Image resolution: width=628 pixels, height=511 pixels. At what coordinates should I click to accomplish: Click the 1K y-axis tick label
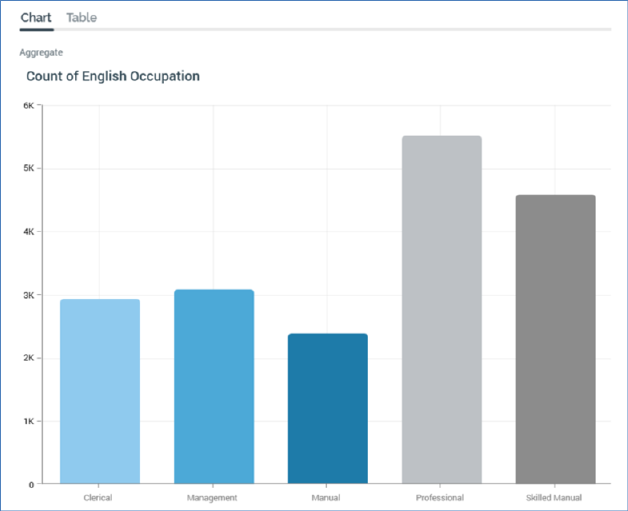[29, 421]
